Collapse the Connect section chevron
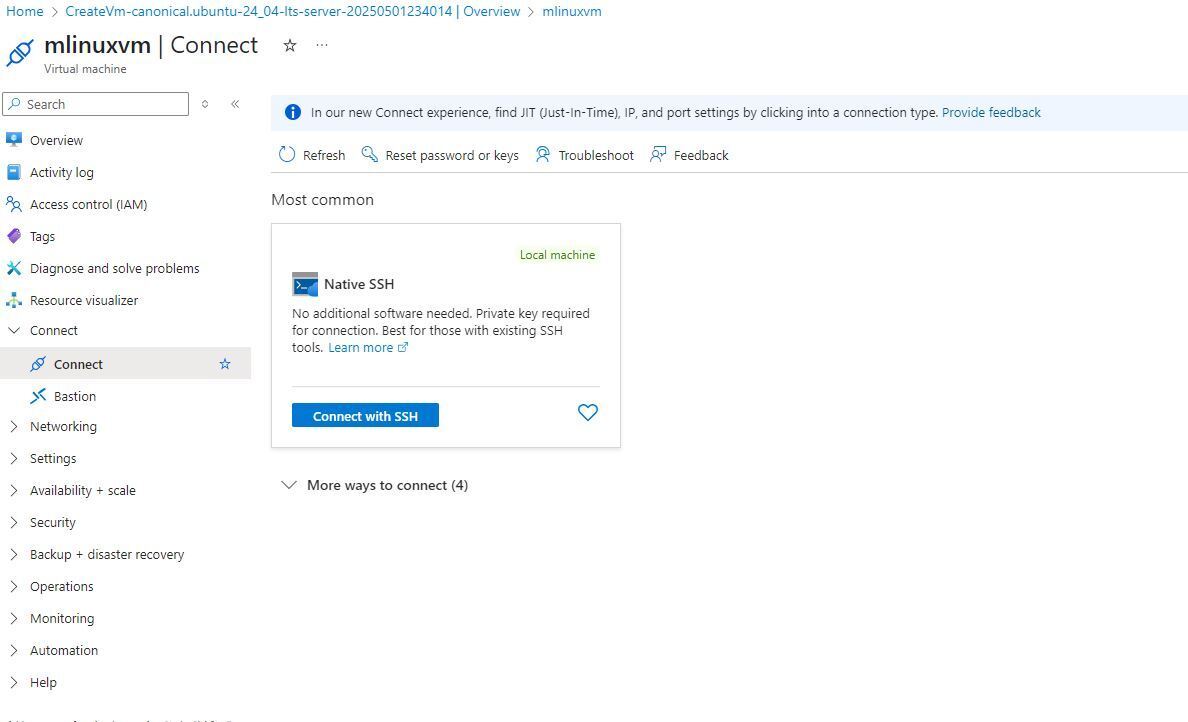 14,330
